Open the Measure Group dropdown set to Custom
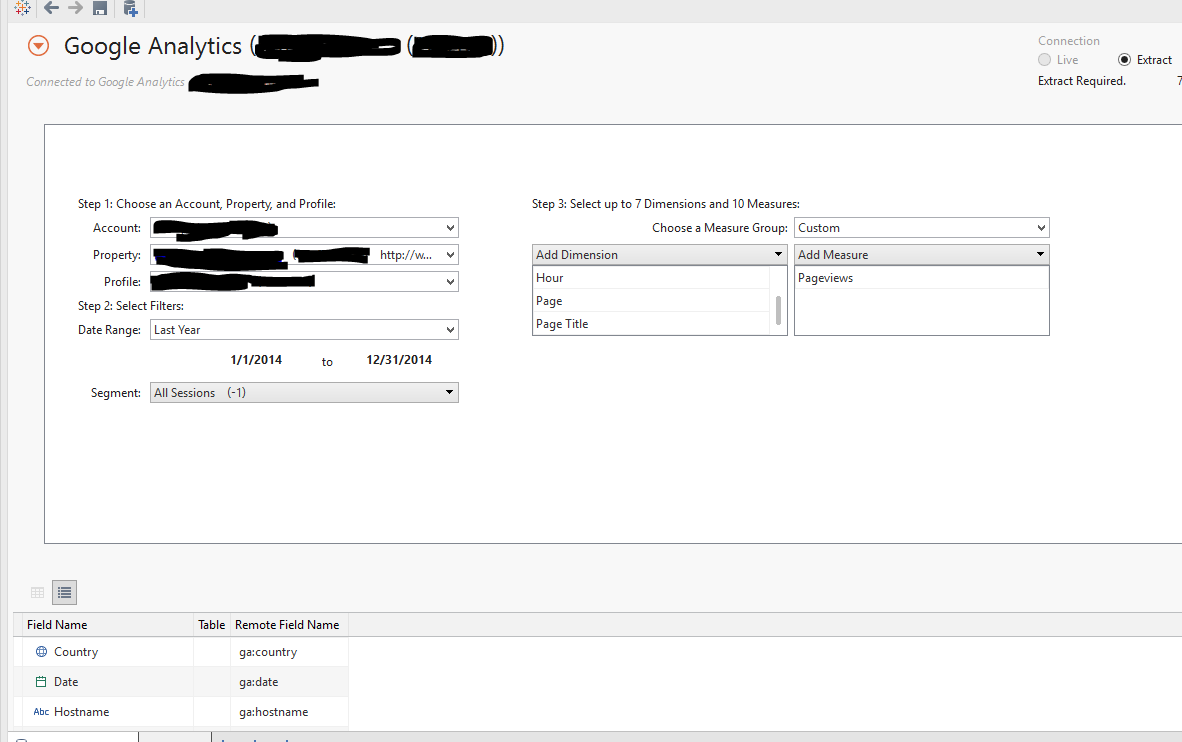The height and width of the screenshot is (742, 1182). pos(921,228)
